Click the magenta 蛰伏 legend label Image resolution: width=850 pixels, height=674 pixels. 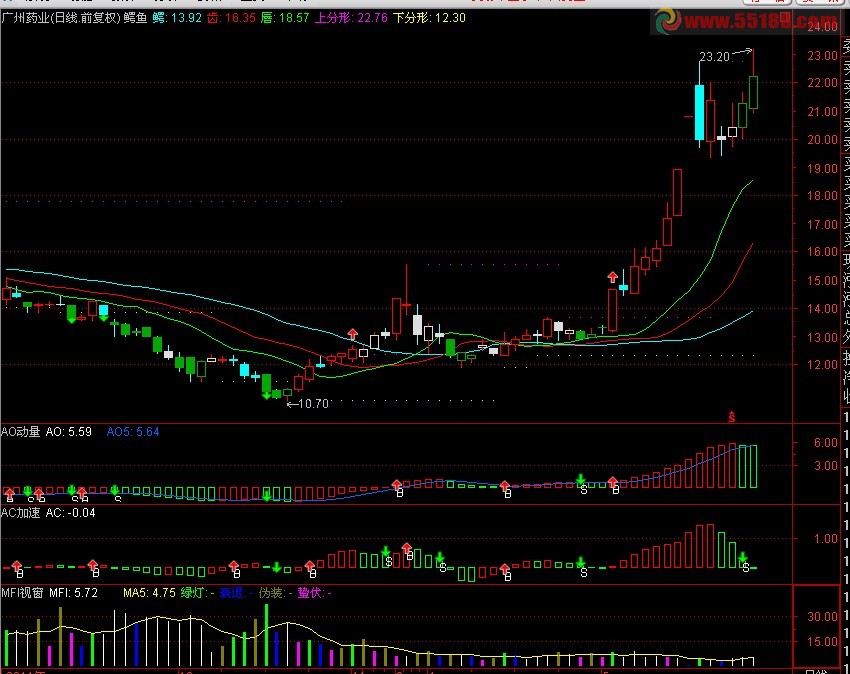[x=314, y=593]
